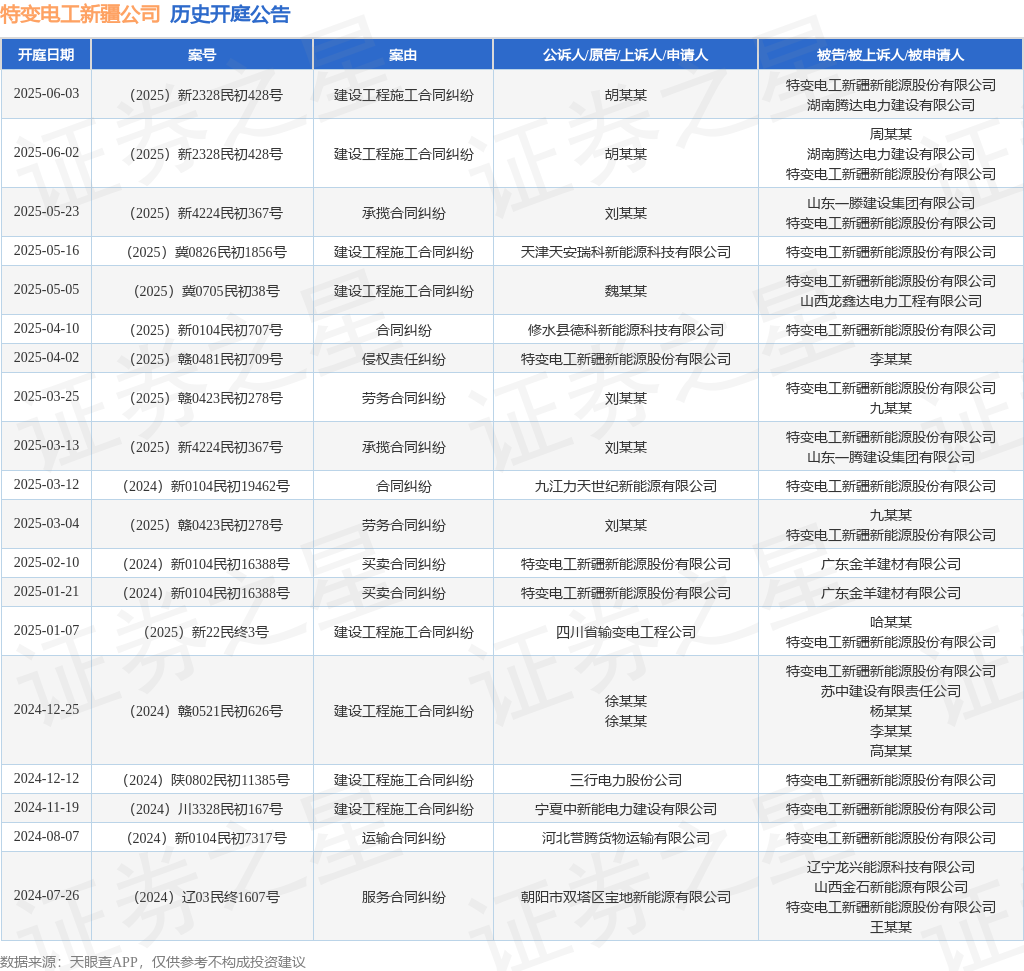Image resolution: width=1024 pixels, height=971 pixels.
Task: Click the 侵权责任纠纷 cause cell
Action: pyautogui.click(x=404, y=359)
